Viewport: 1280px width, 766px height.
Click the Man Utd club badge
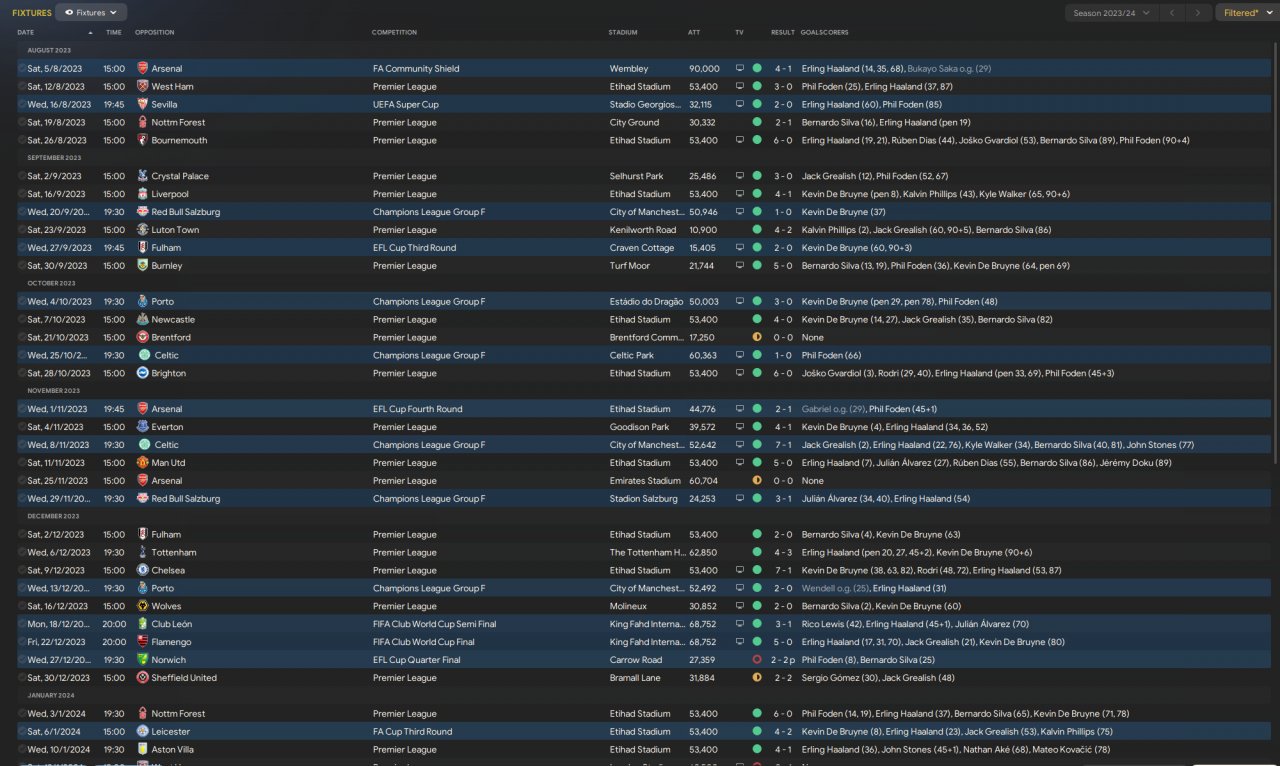coord(143,463)
